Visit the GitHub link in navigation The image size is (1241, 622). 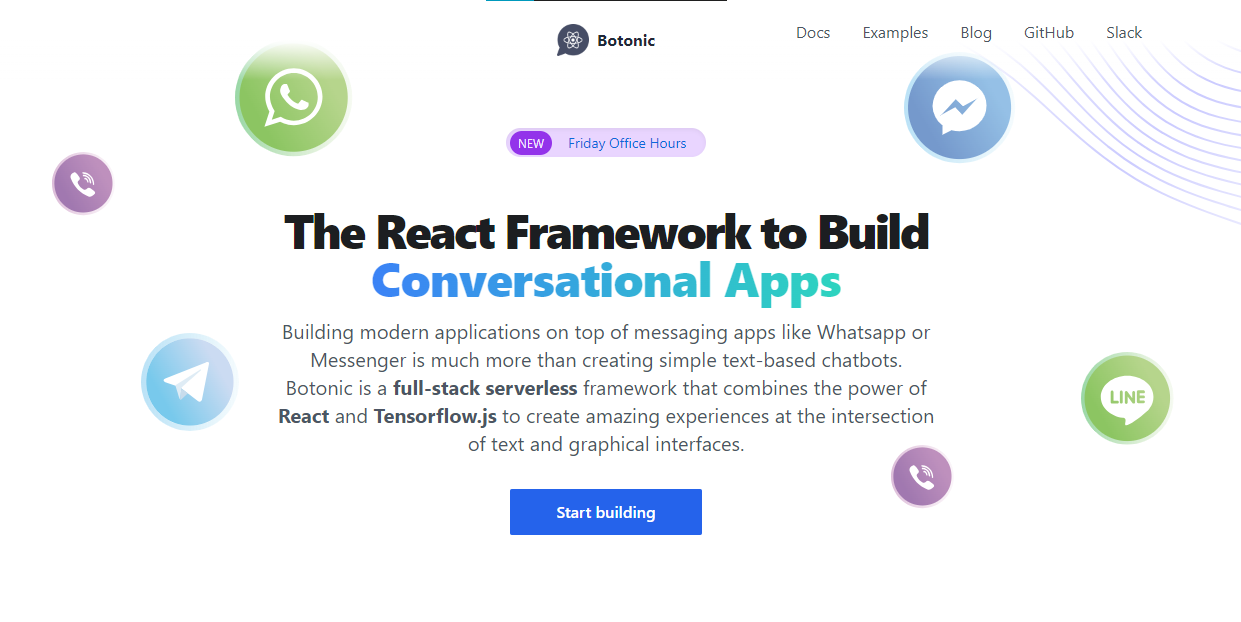1049,33
